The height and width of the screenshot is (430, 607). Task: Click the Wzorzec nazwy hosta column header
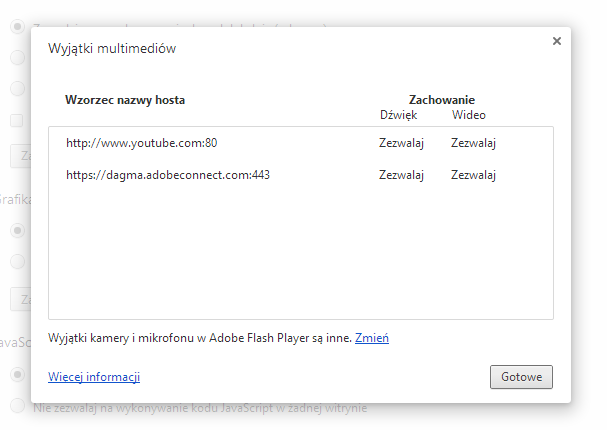point(125,100)
